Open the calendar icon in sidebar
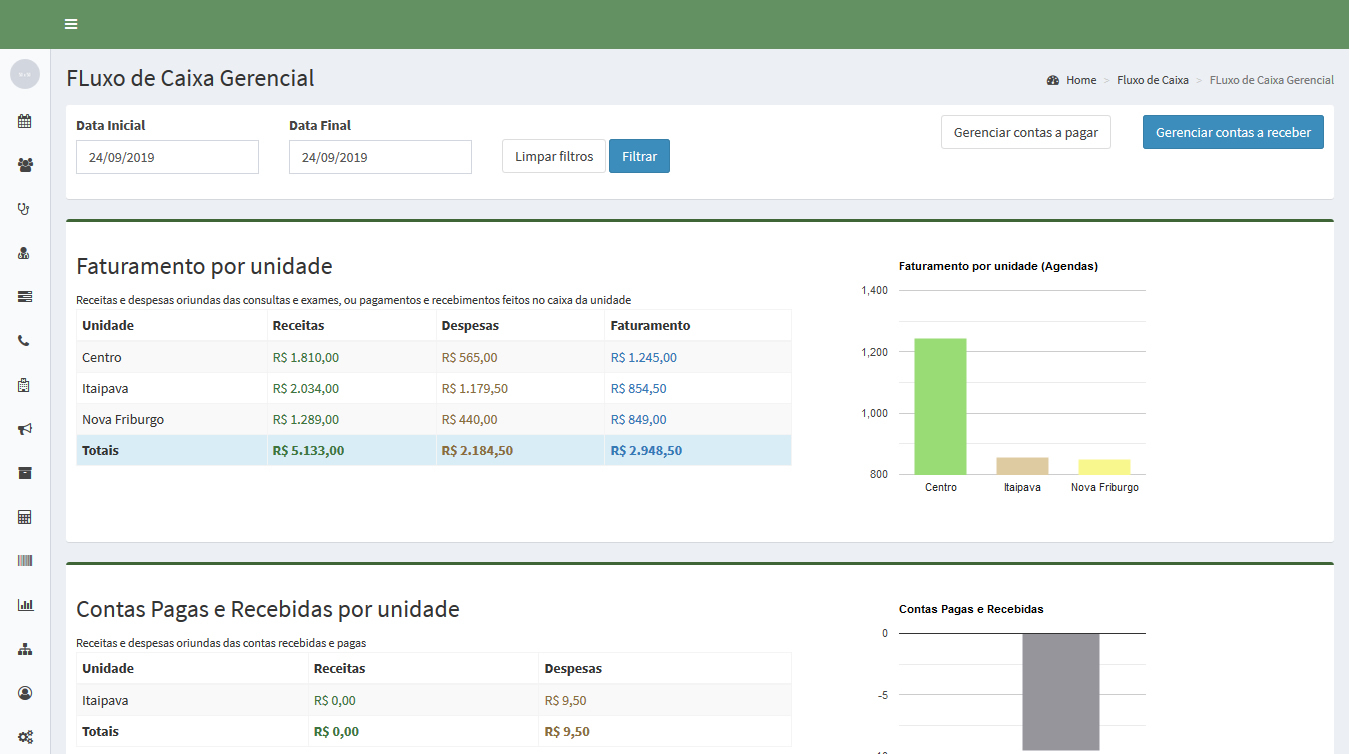Viewport: 1350px width, 754px height. (25, 121)
